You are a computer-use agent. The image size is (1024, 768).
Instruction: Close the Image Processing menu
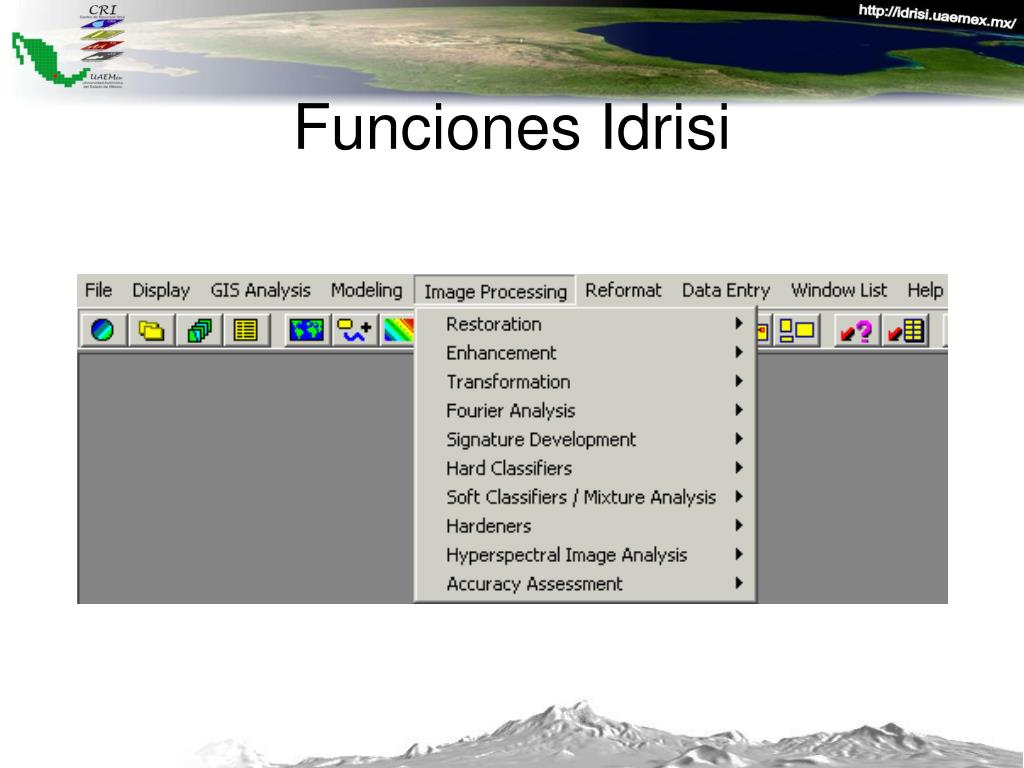495,291
